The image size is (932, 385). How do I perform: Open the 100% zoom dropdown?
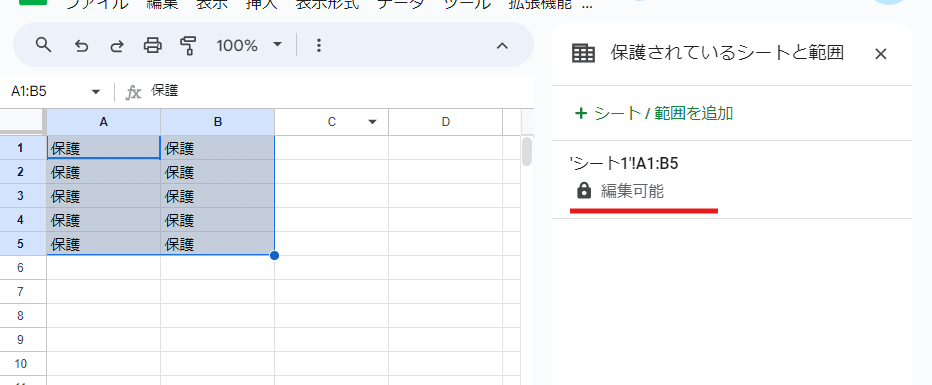click(277, 45)
